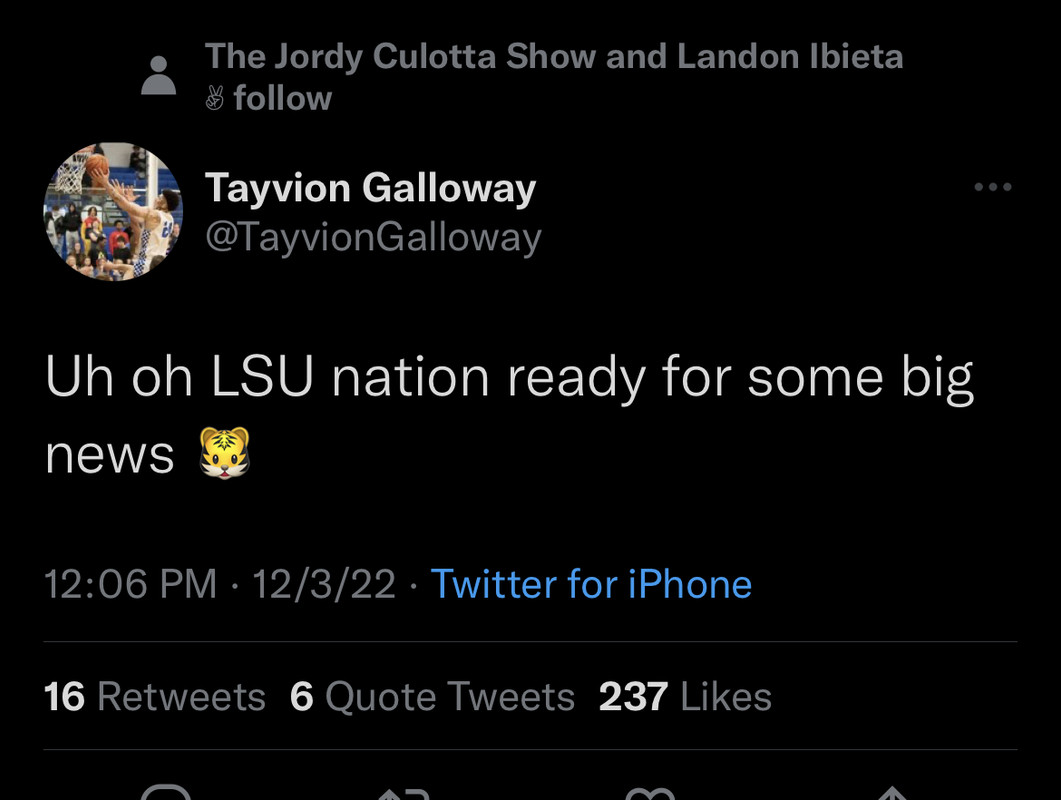
Task: Click the gray person silhouette icon
Action: [x=159, y=75]
